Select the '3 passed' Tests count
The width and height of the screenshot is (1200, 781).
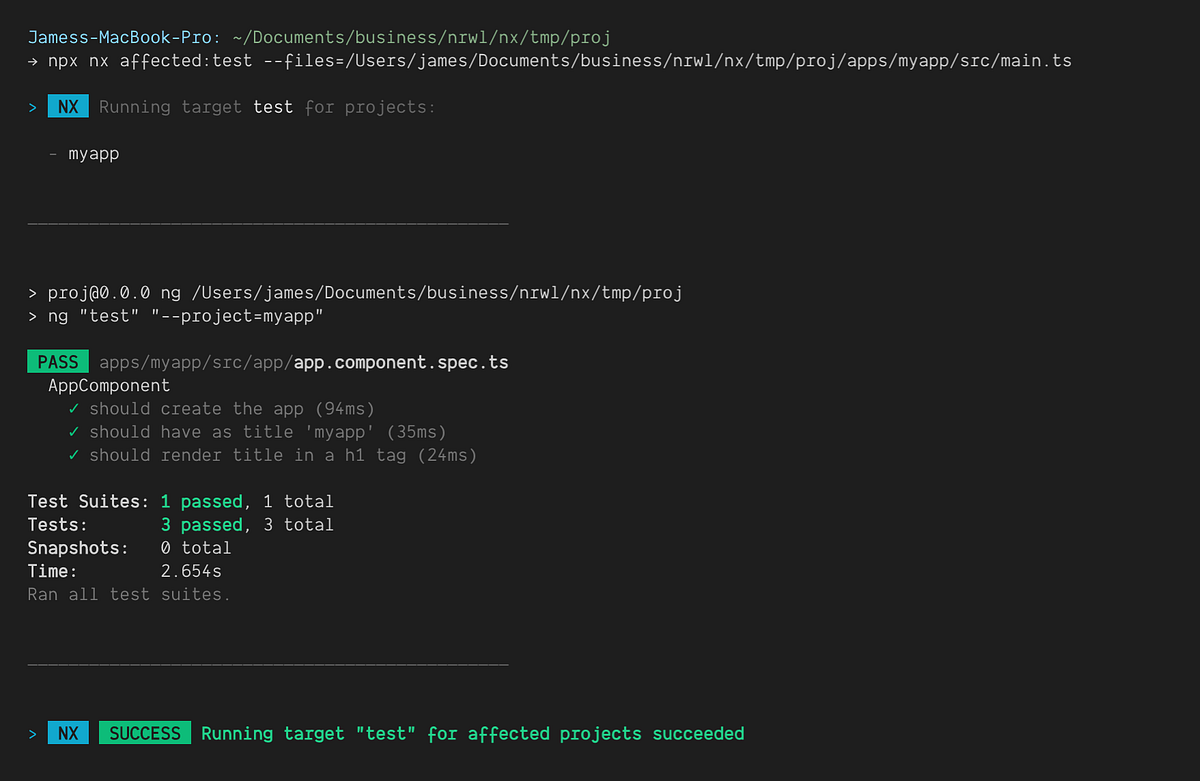(x=201, y=524)
